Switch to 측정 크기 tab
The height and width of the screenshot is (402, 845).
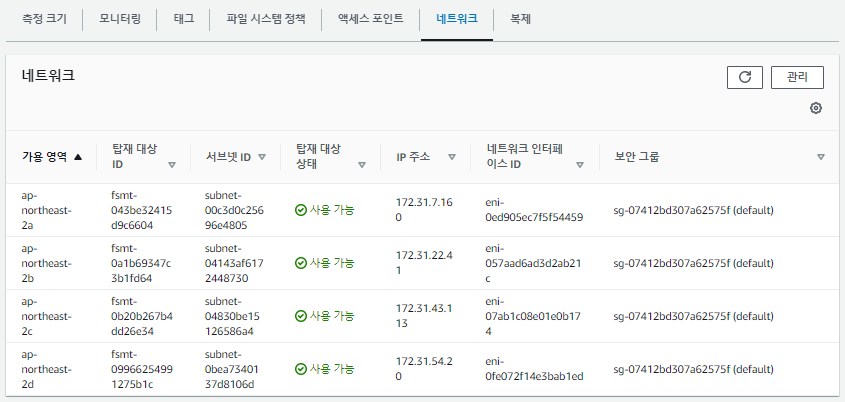pos(44,19)
